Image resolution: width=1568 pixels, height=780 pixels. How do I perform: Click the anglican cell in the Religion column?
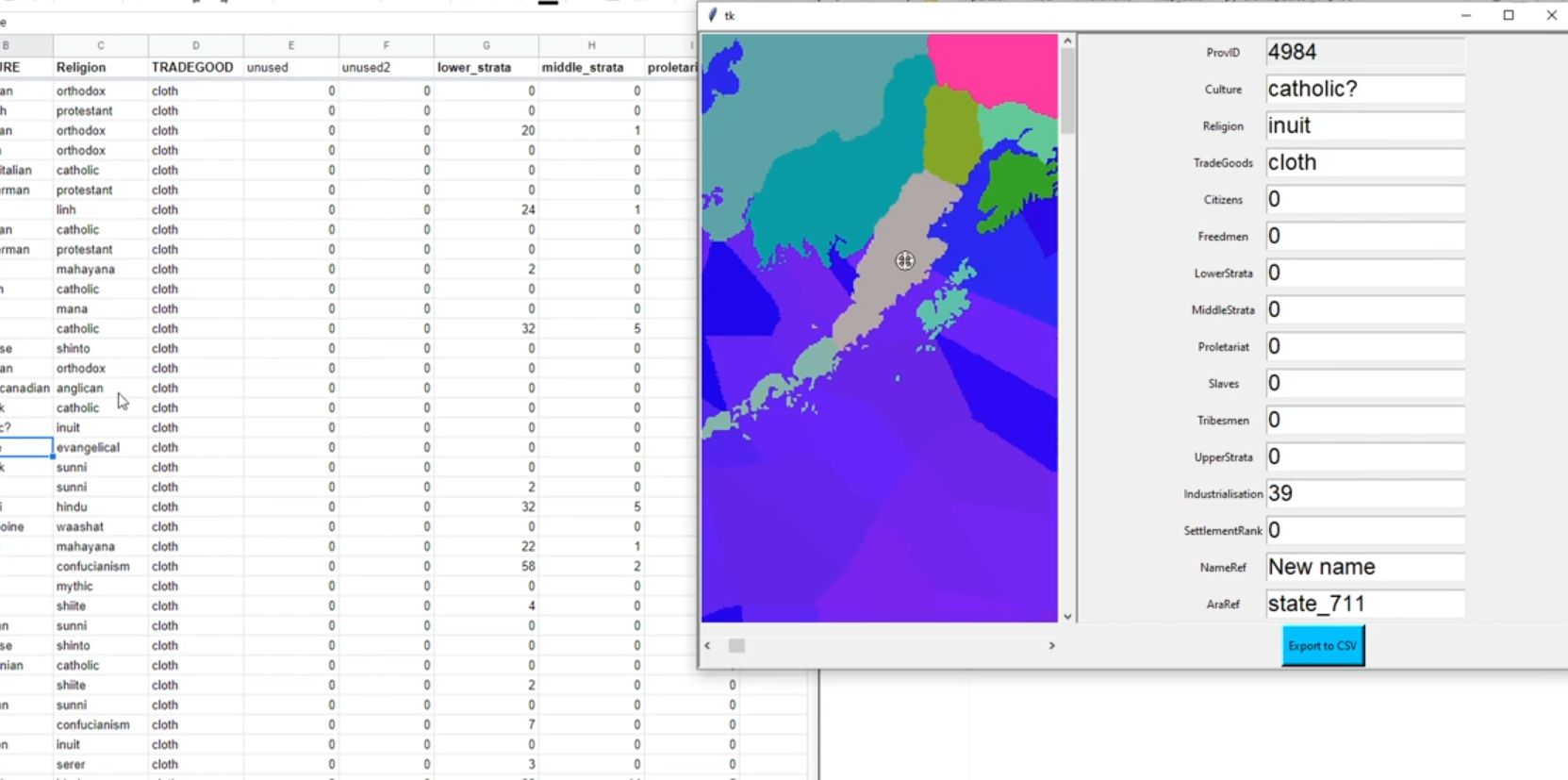(x=101, y=389)
